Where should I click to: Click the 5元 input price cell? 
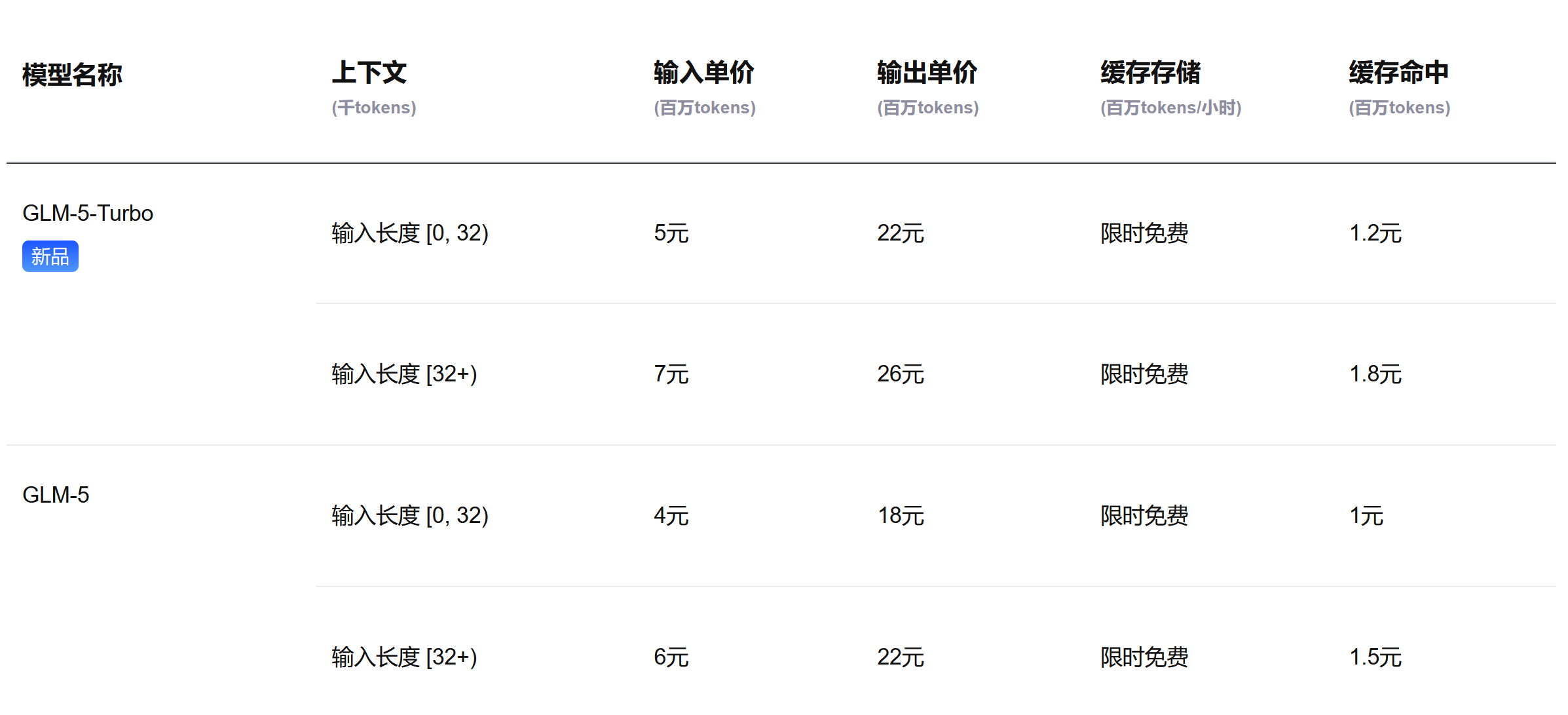[x=671, y=233]
